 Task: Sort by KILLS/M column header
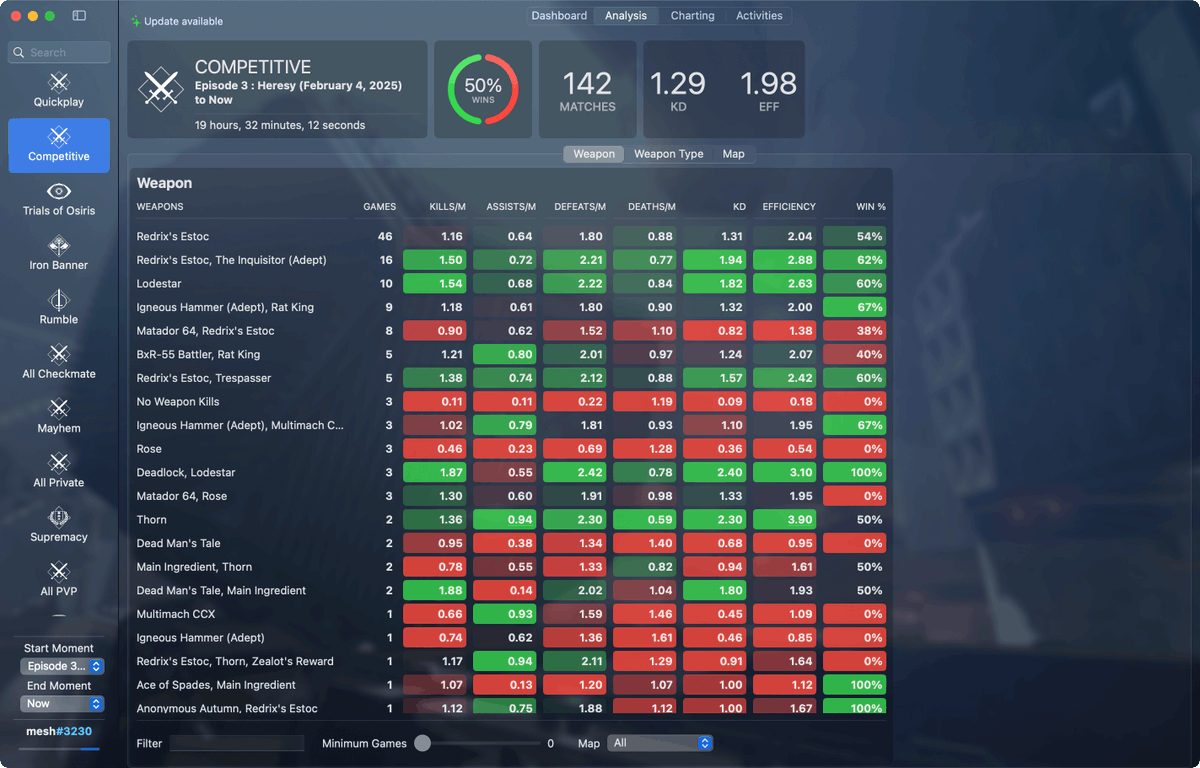448,207
